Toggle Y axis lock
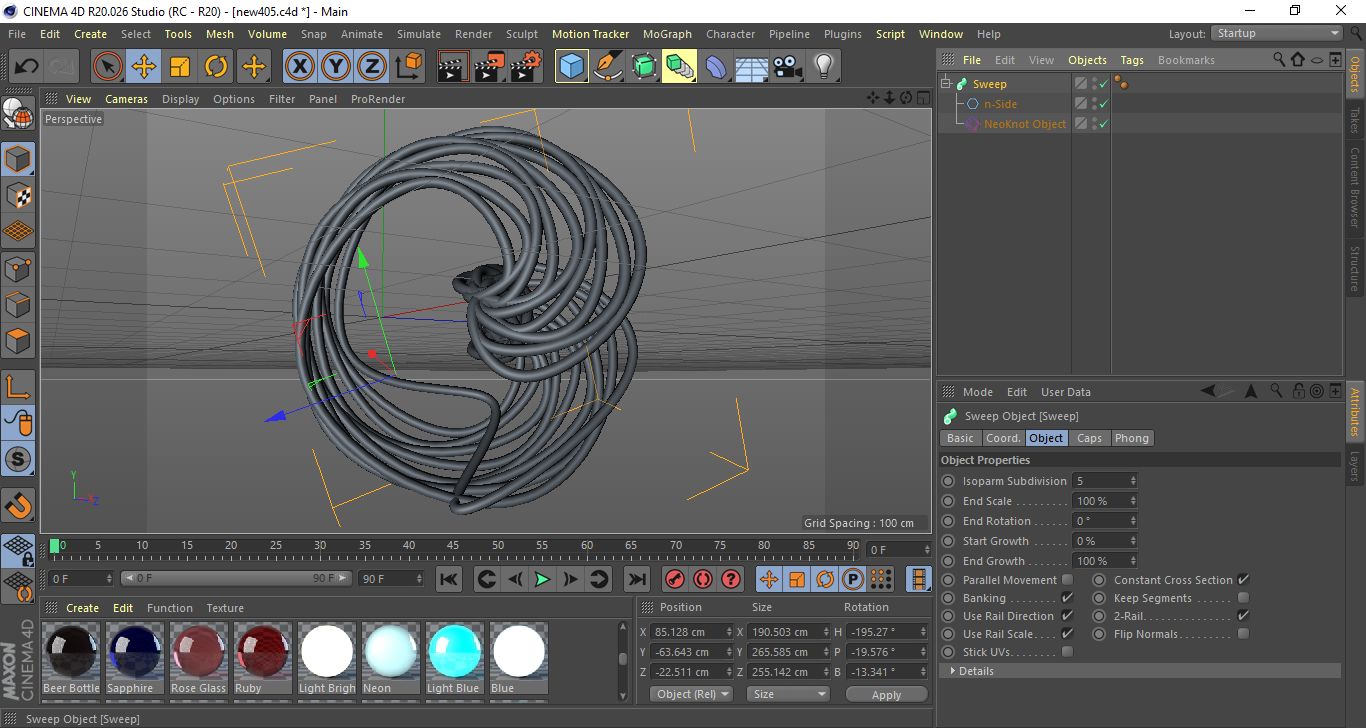1366x728 pixels. coord(336,67)
